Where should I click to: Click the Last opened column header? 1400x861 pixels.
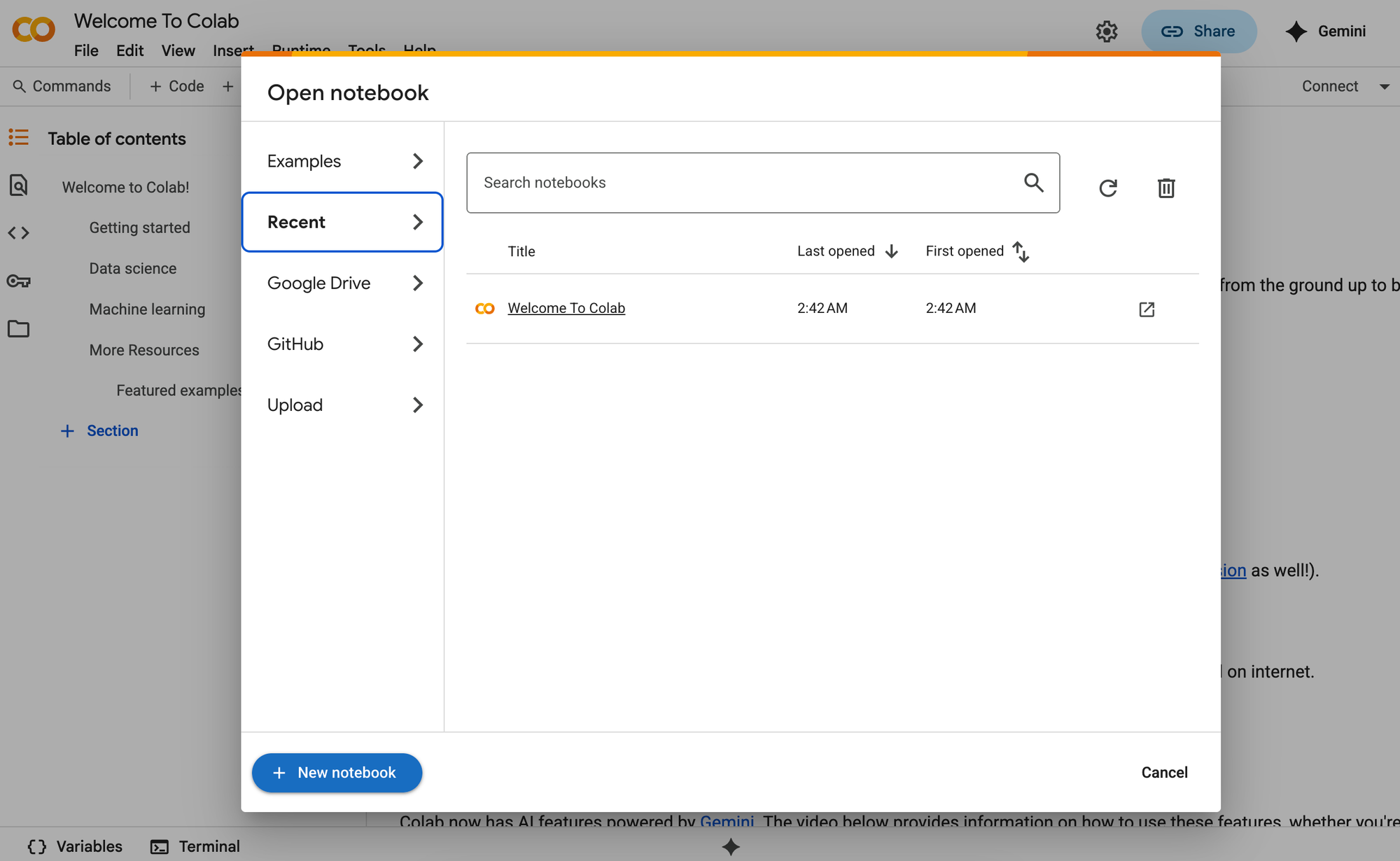point(836,251)
